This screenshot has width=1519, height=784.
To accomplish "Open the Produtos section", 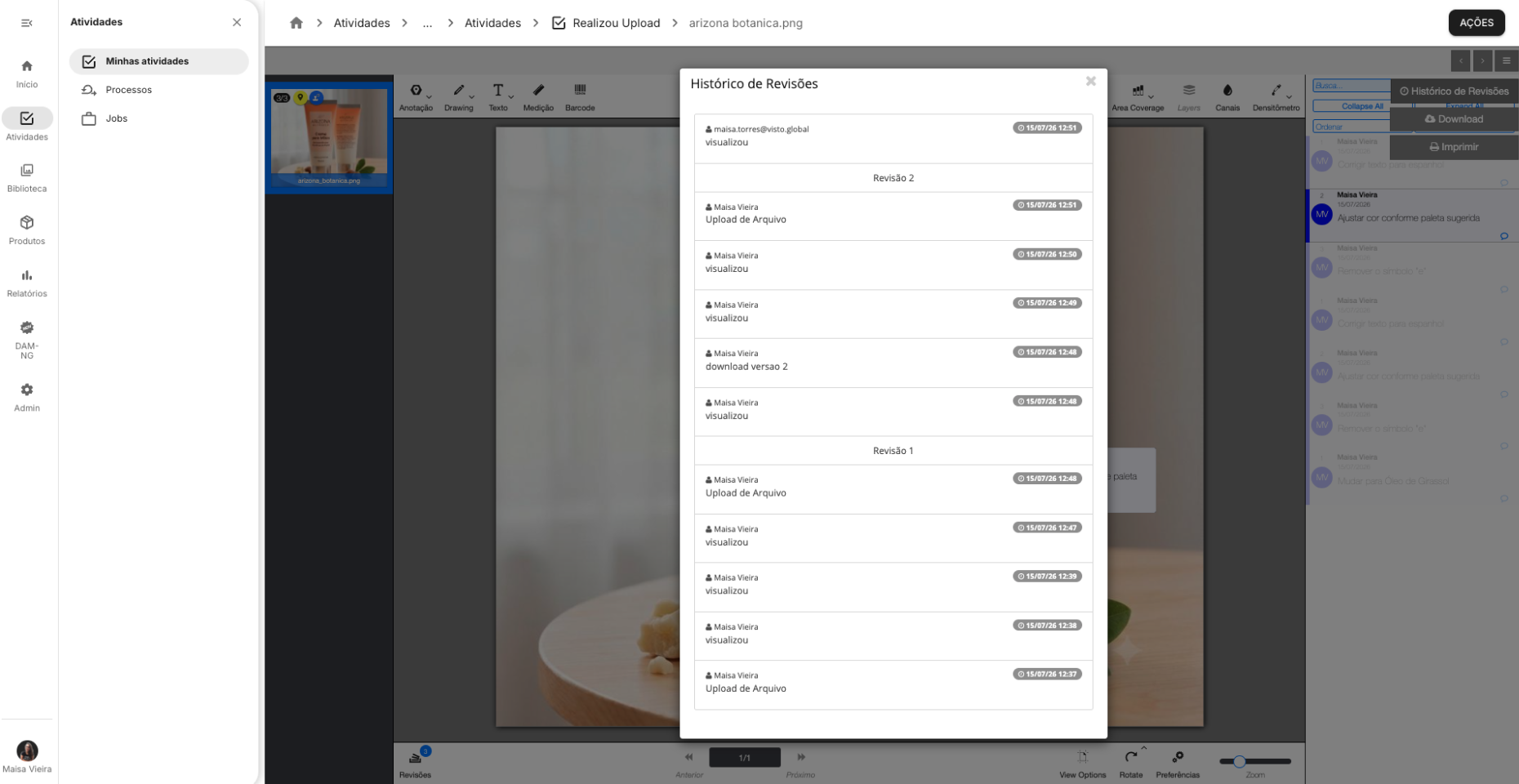I will coord(27,230).
